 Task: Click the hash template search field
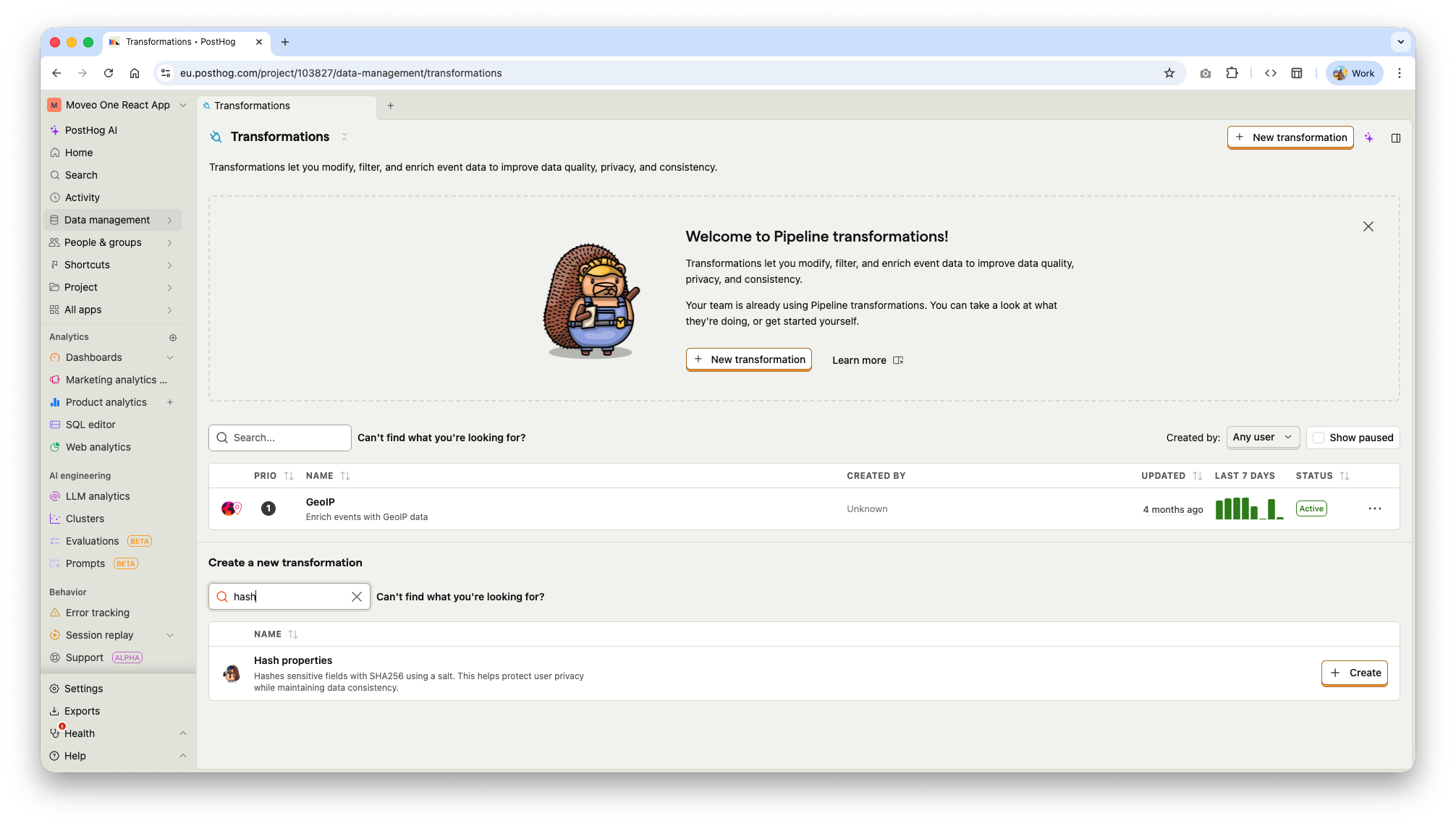pos(289,597)
